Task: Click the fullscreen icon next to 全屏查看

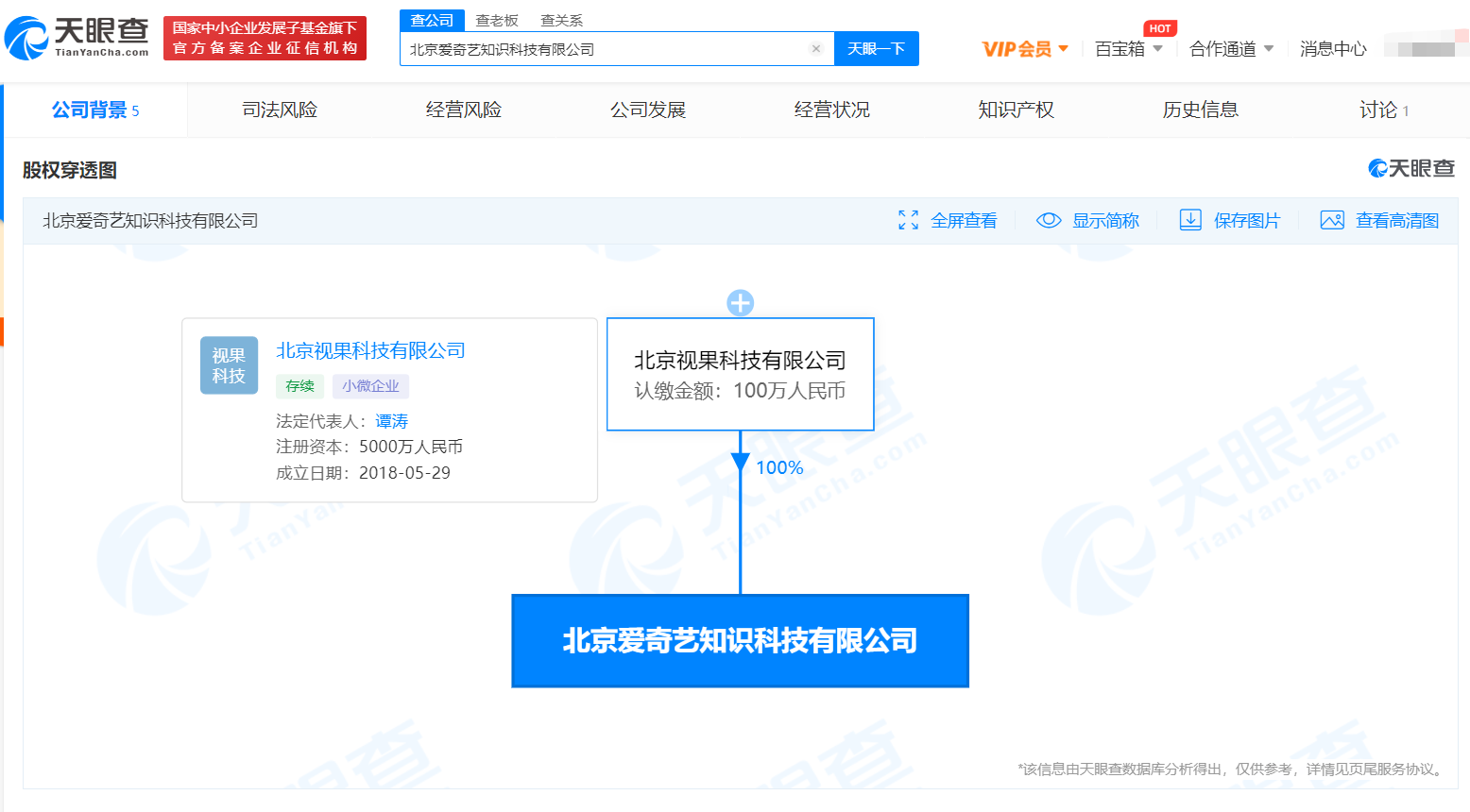Action: [x=909, y=220]
